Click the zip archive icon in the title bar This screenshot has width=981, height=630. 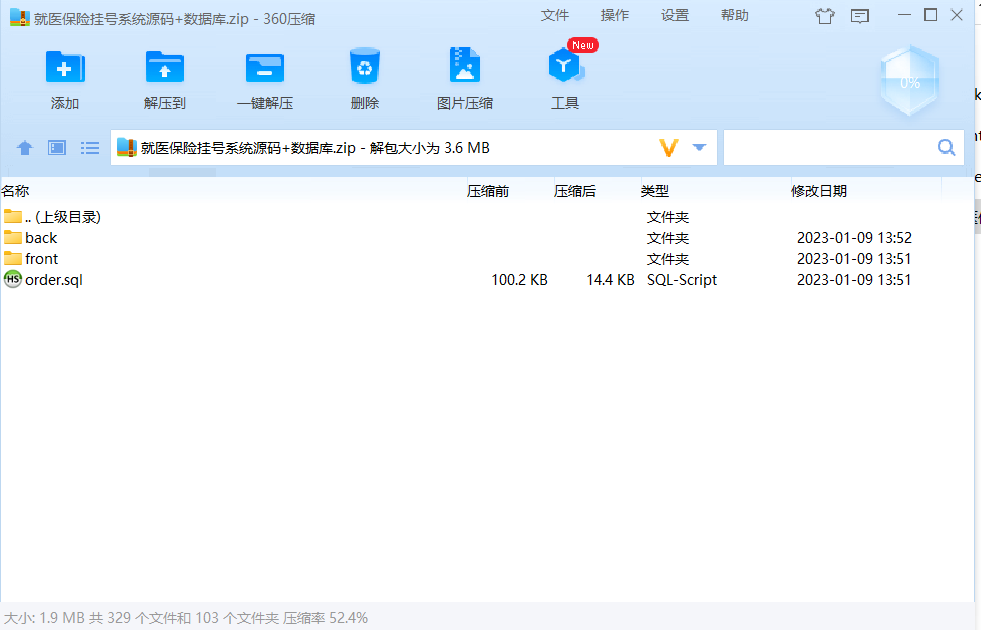coord(20,18)
